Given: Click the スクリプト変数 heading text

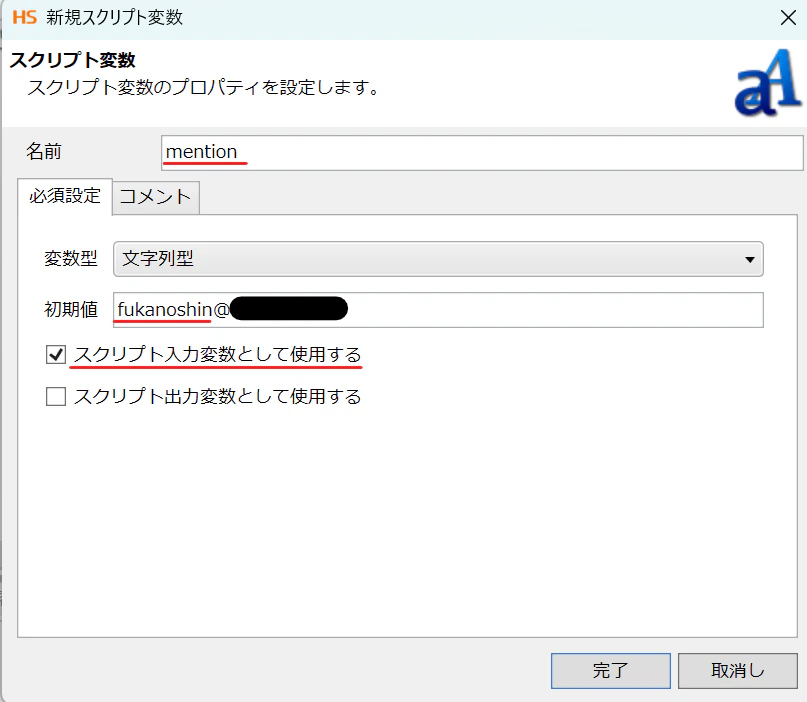Looking at the screenshot, I should tap(73, 60).
